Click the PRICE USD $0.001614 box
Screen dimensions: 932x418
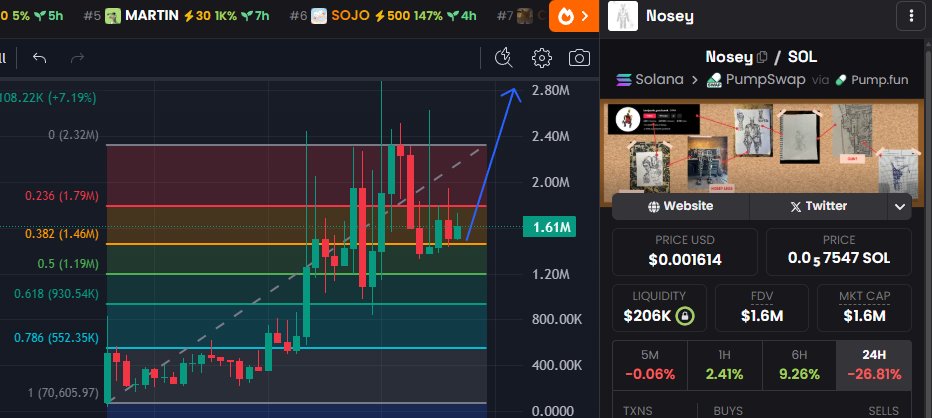point(685,252)
